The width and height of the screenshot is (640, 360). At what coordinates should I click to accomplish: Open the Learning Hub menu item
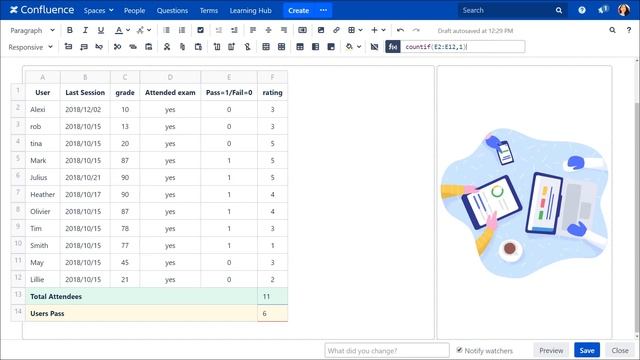tap(251, 11)
